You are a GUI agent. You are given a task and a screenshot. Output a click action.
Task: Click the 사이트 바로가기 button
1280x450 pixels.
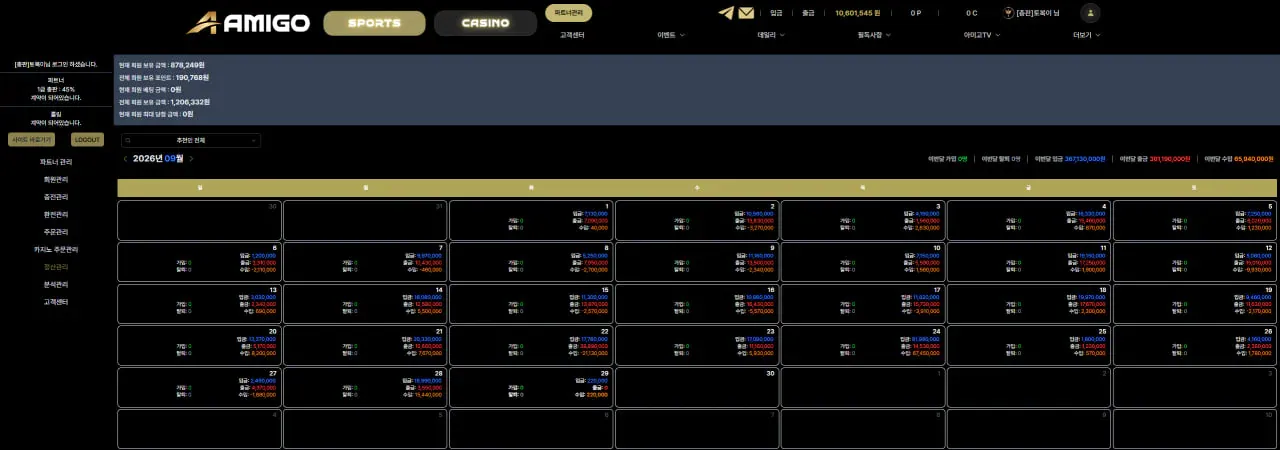click(x=31, y=140)
